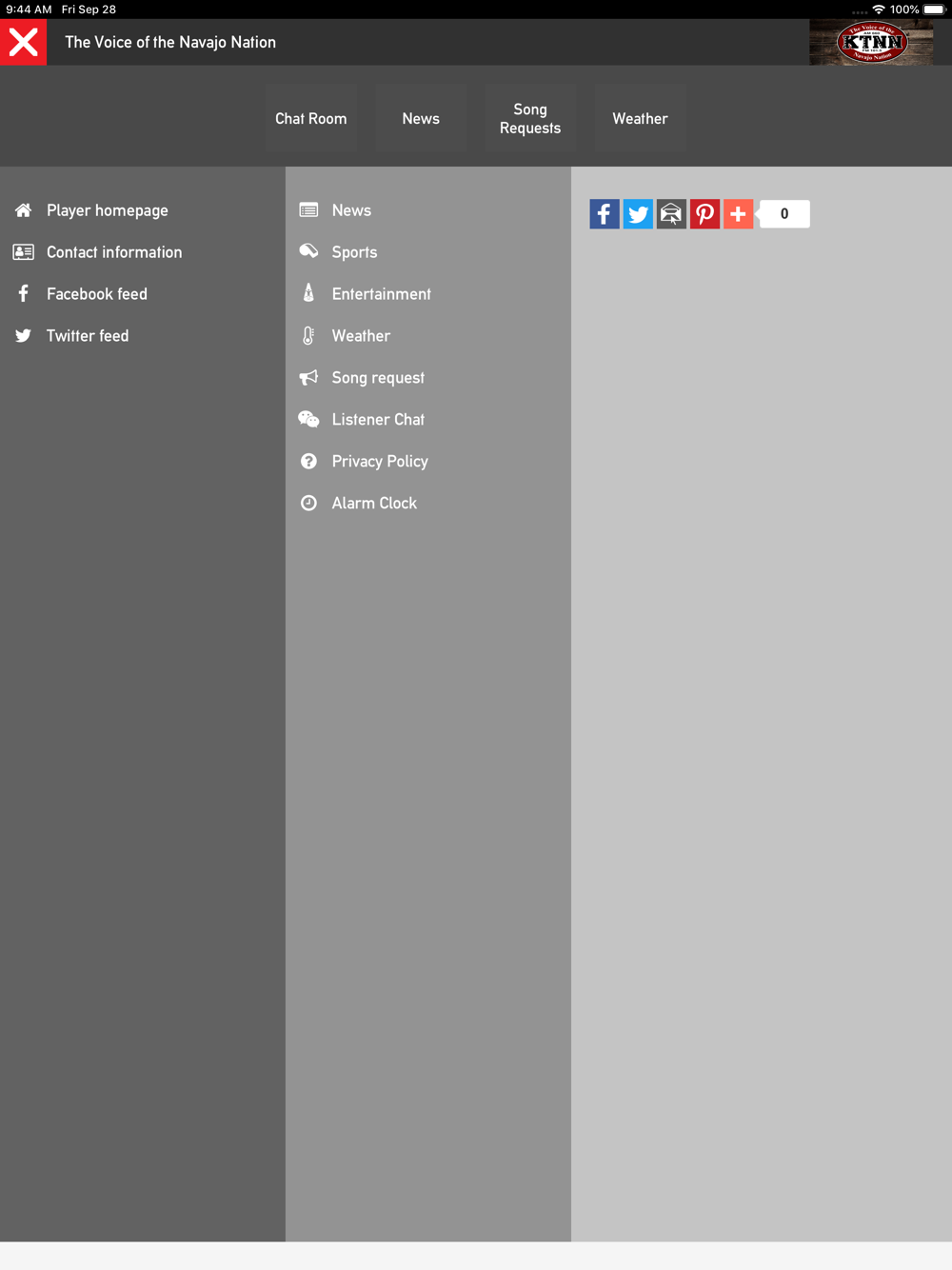Open the Song Requests tab
The width and height of the screenshot is (952, 1270).
click(530, 118)
